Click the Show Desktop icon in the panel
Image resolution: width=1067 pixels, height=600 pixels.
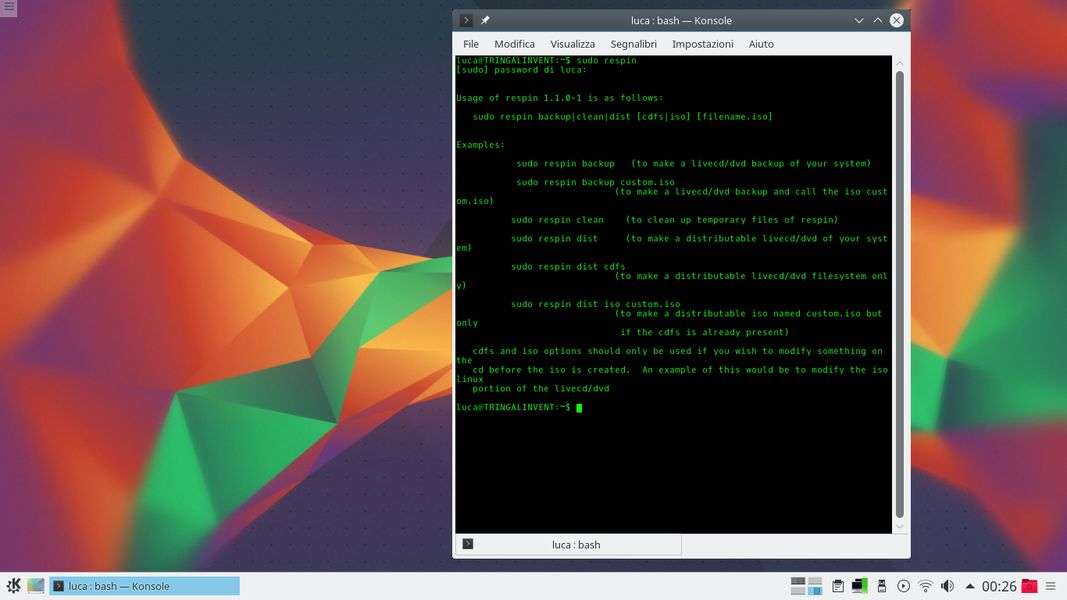(35, 586)
